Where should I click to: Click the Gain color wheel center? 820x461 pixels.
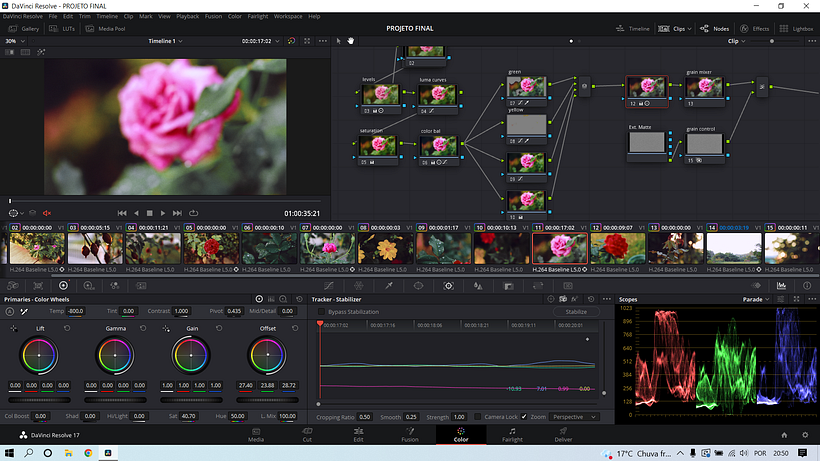191,355
